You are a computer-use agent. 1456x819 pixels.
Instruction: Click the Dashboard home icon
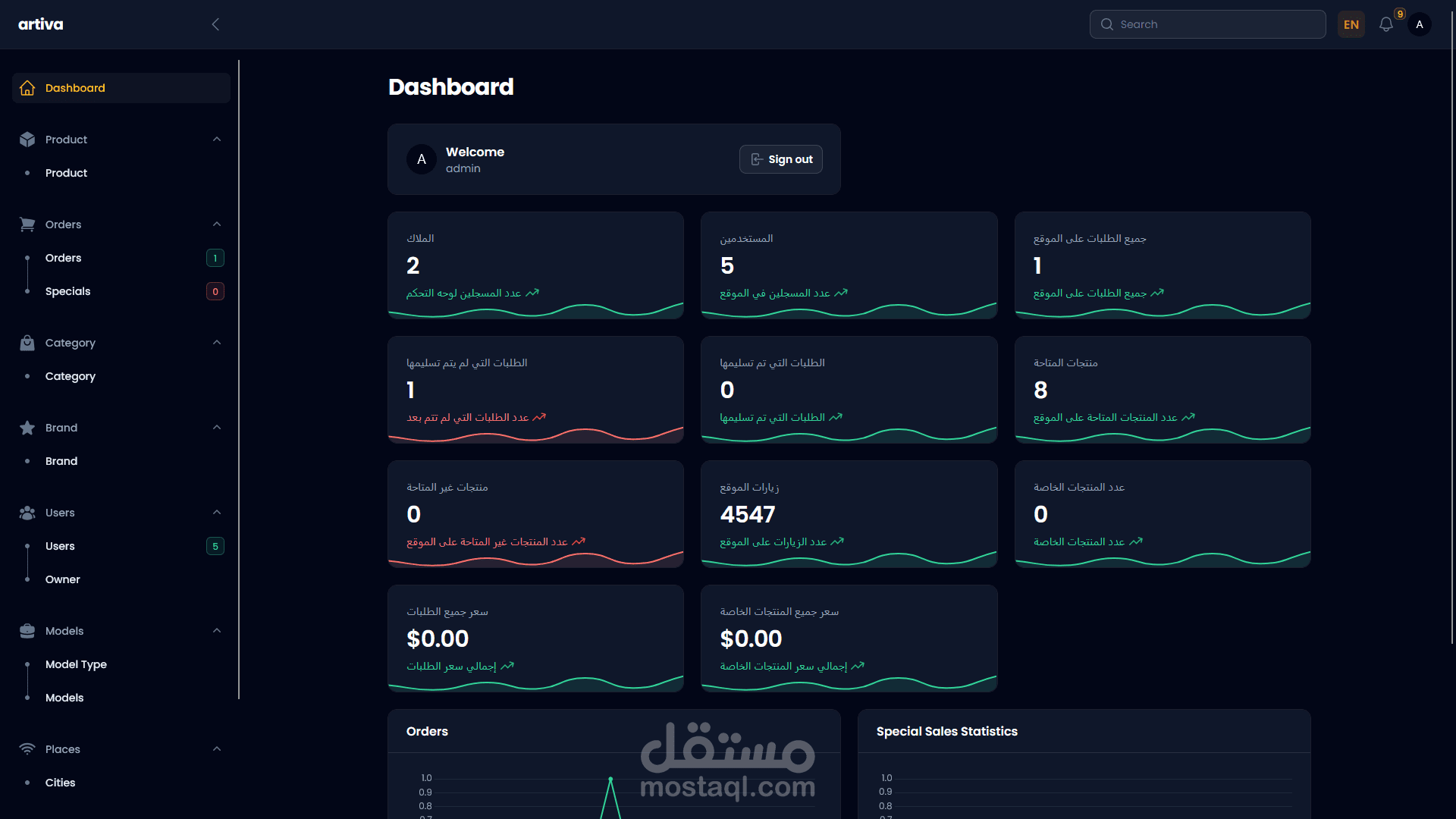(27, 88)
